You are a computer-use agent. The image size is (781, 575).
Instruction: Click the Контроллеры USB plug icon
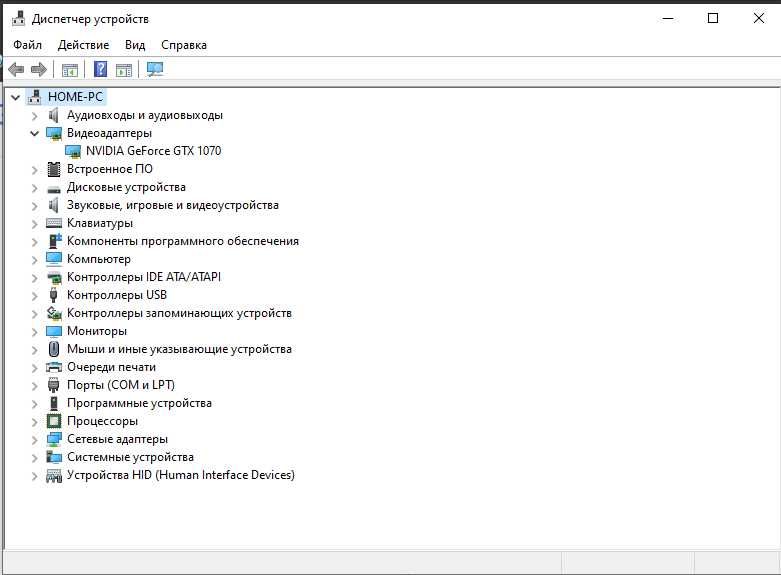53,295
